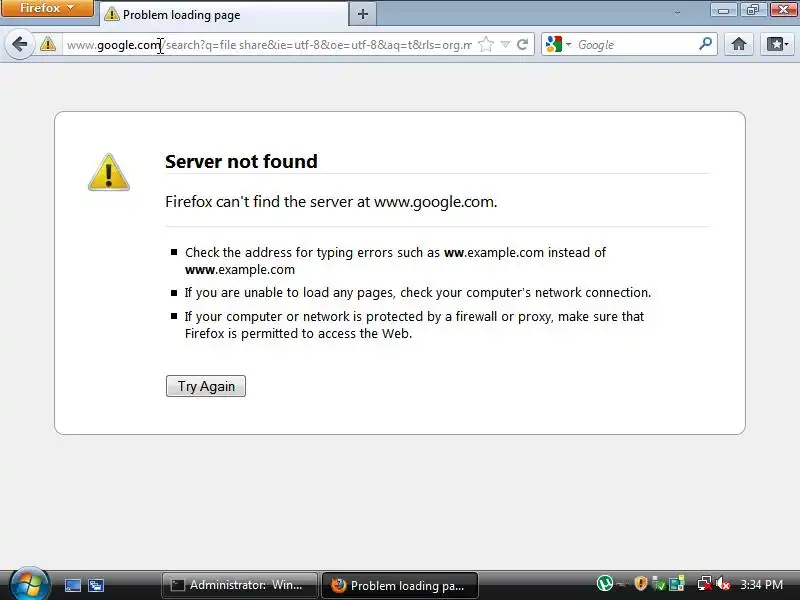Click Show Desktop quick launch icon
The height and width of the screenshot is (600, 800).
tap(72, 585)
